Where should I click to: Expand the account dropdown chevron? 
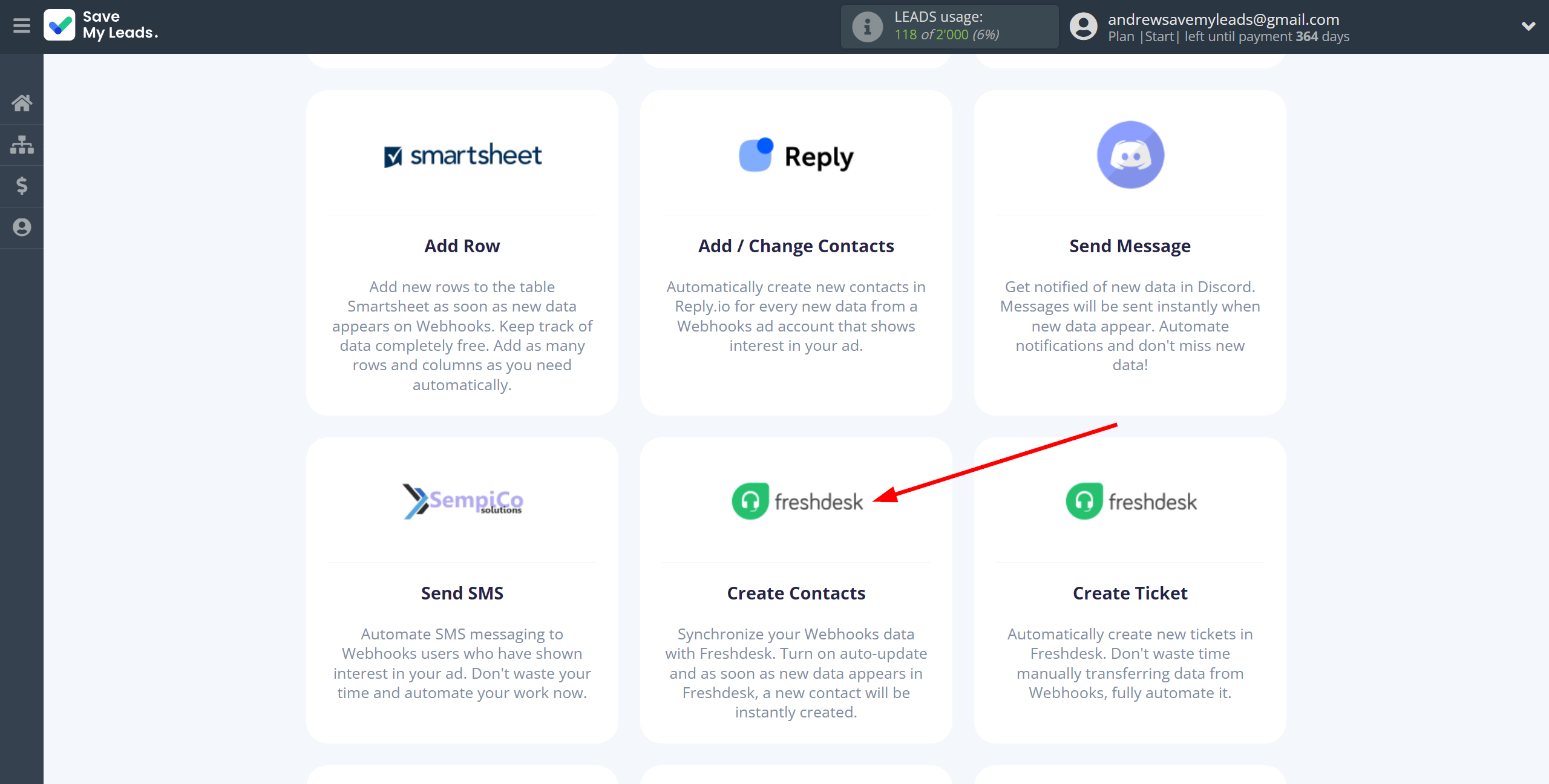coord(1528,26)
